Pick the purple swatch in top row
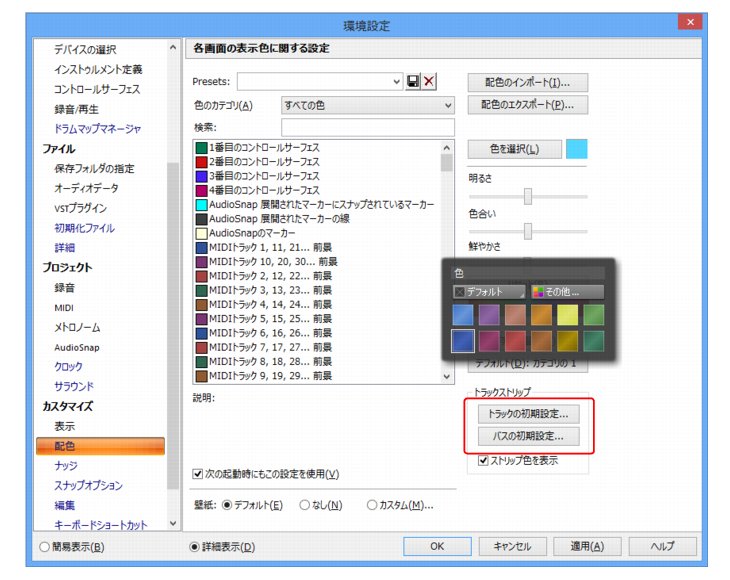Screen dimensions: 730x580 [489, 315]
